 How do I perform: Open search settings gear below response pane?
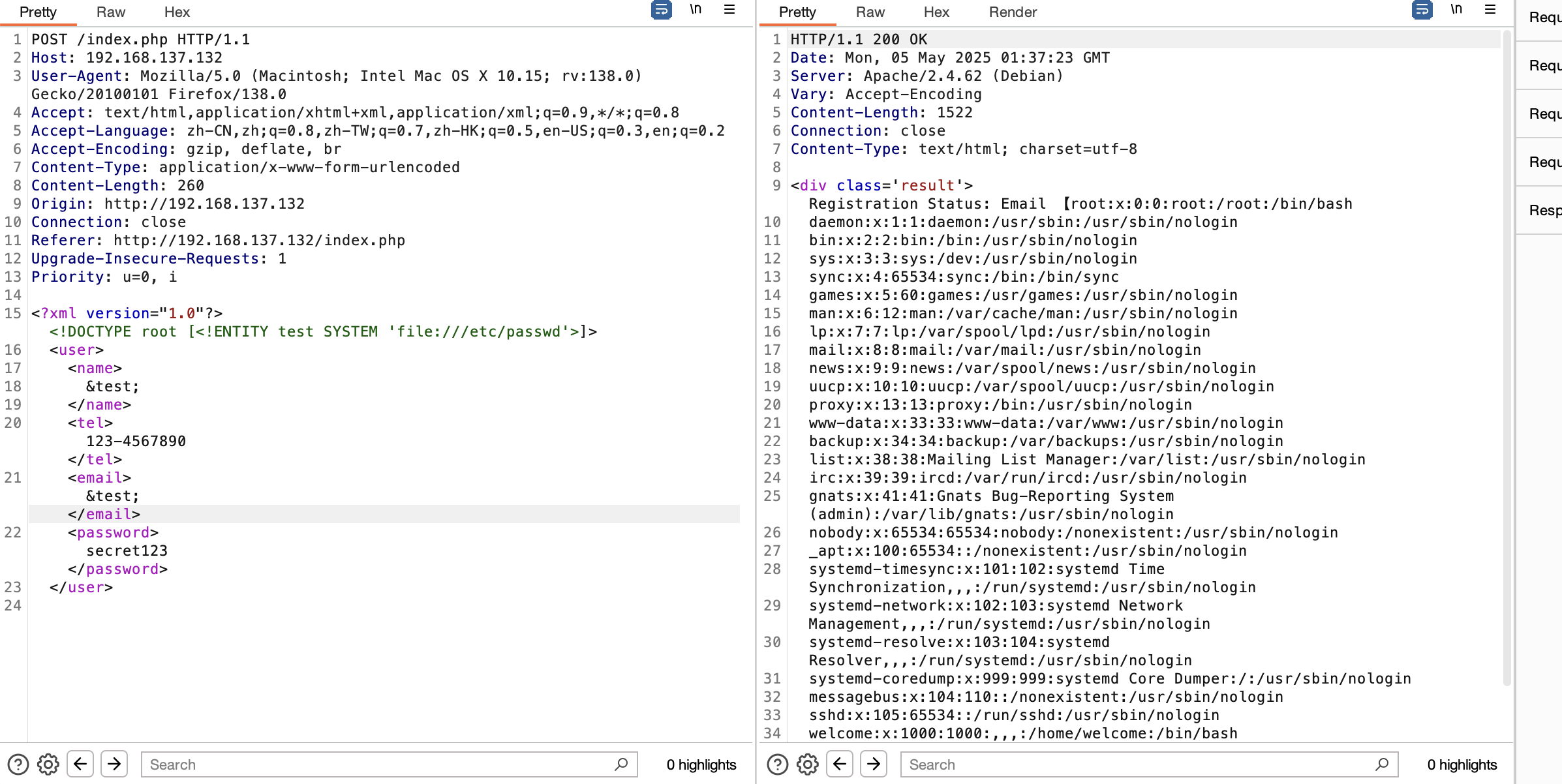[x=808, y=764]
